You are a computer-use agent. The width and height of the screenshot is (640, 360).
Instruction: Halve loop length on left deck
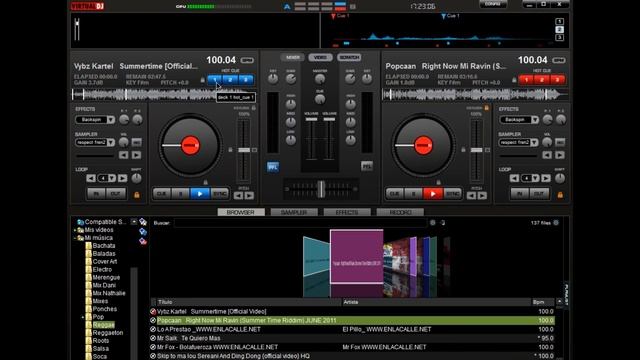coord(91,178)
